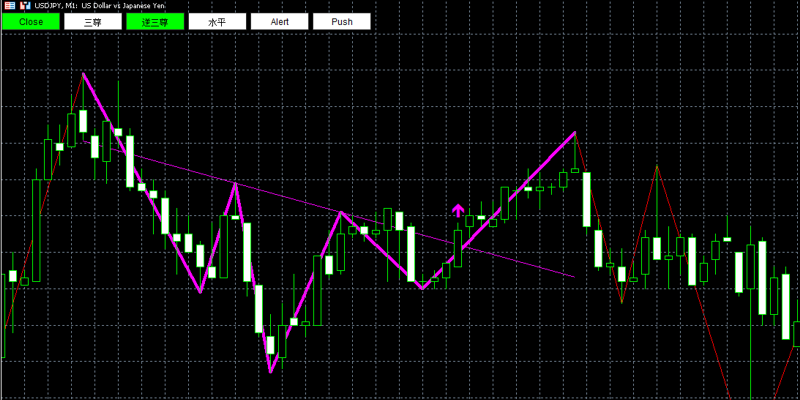The image size is (800, 400).
Task: Click the red table icon in title bar
Action: pos(10,6)
